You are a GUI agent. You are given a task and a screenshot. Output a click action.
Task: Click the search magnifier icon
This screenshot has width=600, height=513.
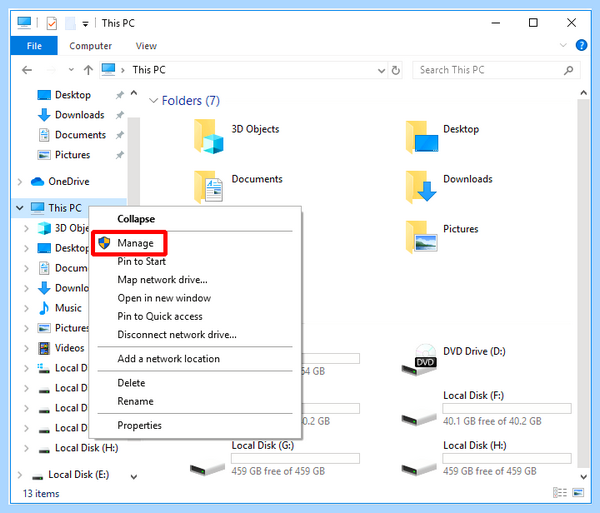(569, 70)
